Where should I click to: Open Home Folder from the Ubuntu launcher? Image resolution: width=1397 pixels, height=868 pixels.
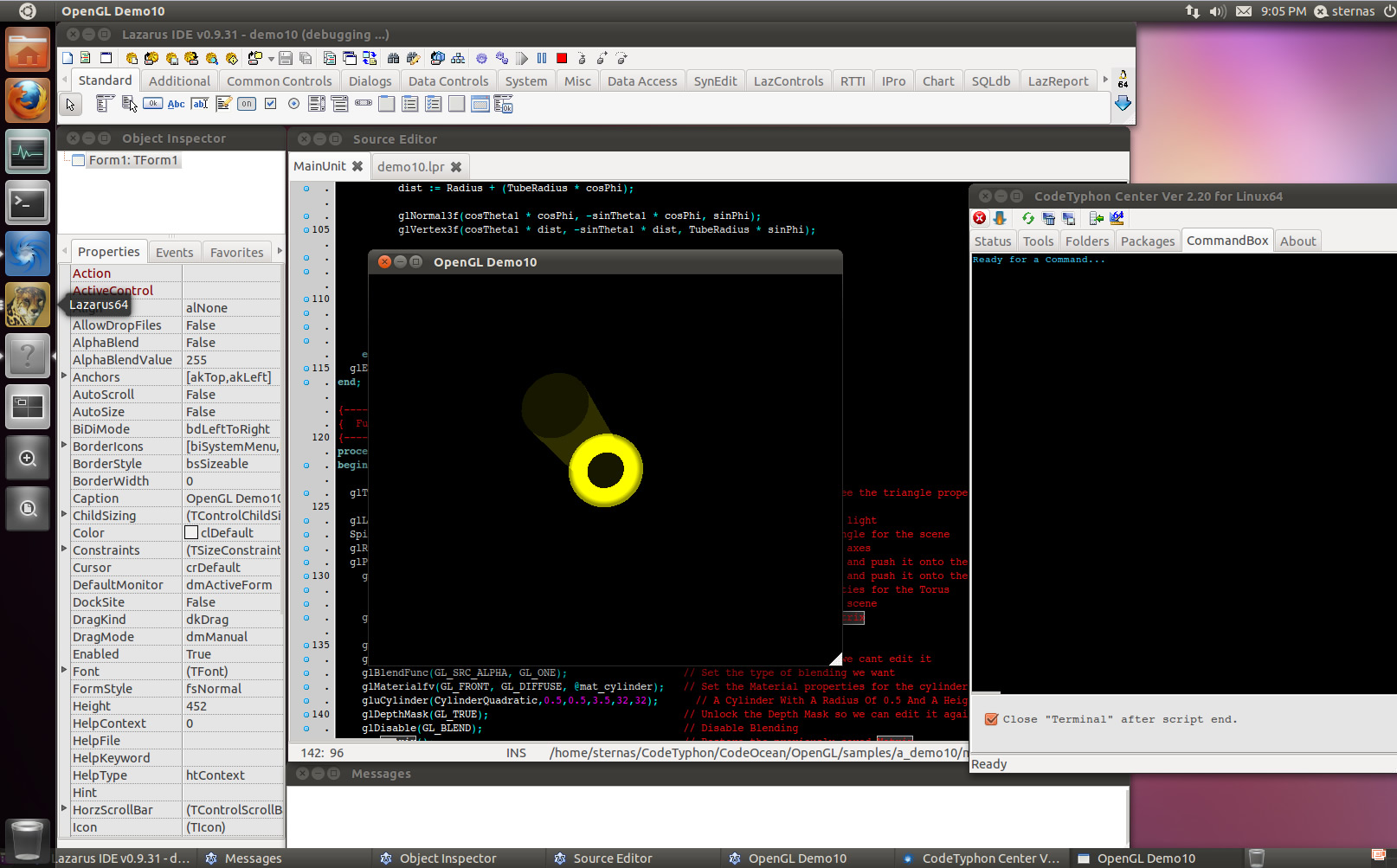pyautogui.click(x=28, y=49)
